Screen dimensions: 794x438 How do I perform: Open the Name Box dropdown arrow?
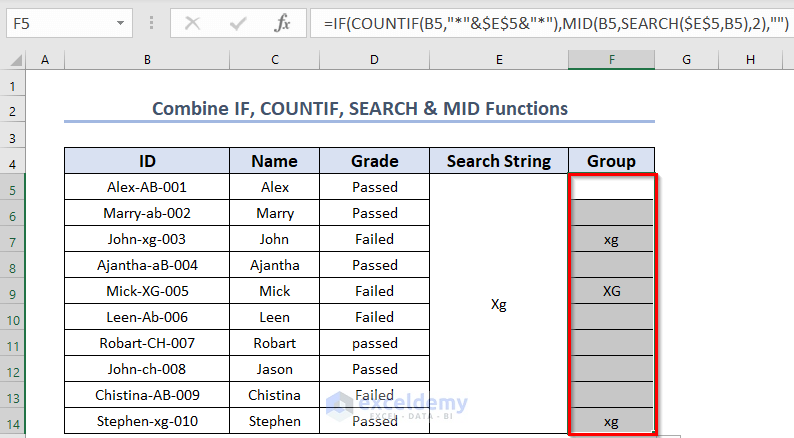[x=120, y=22]
